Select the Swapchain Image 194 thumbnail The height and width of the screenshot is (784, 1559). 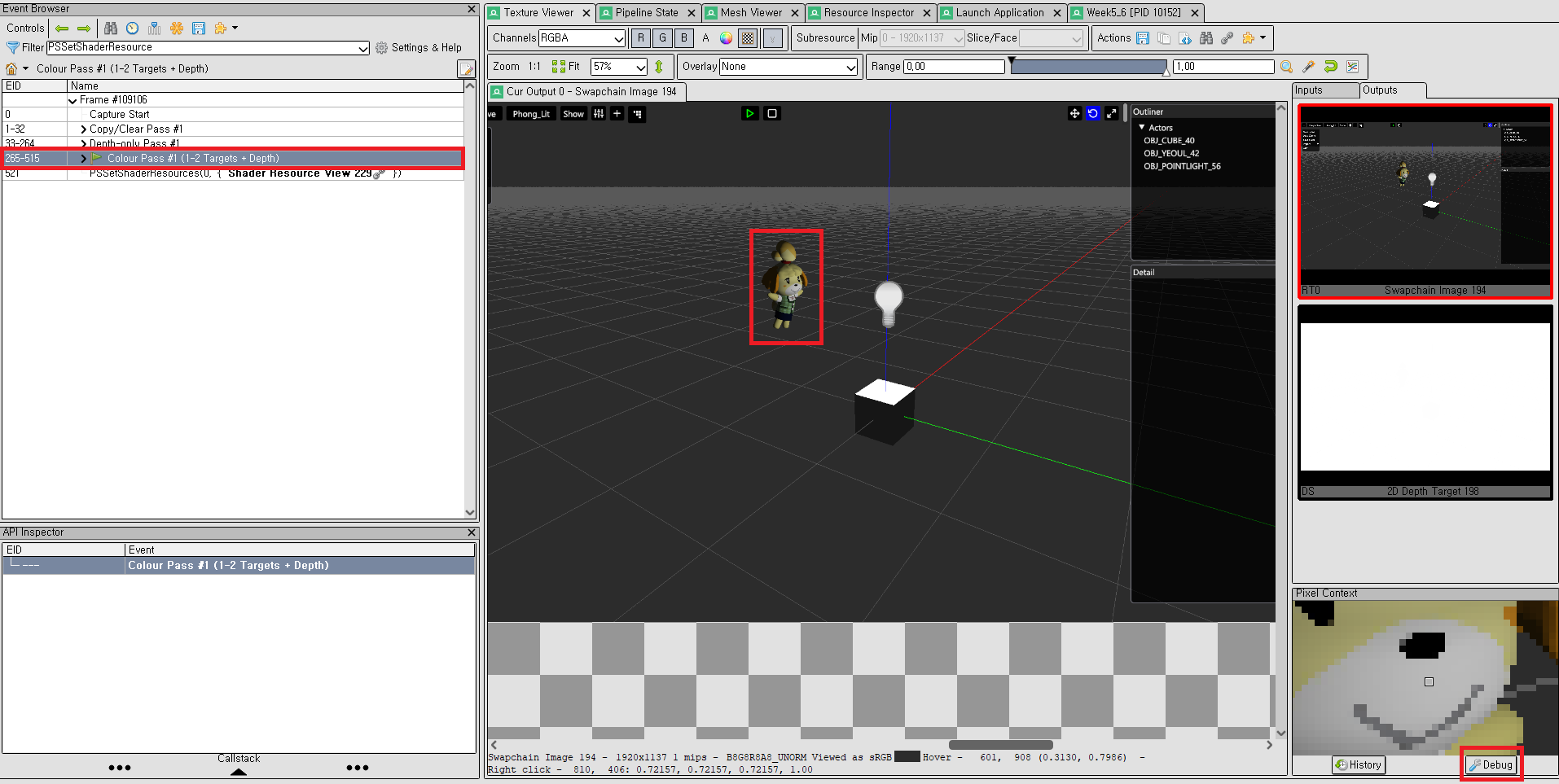1425,202
